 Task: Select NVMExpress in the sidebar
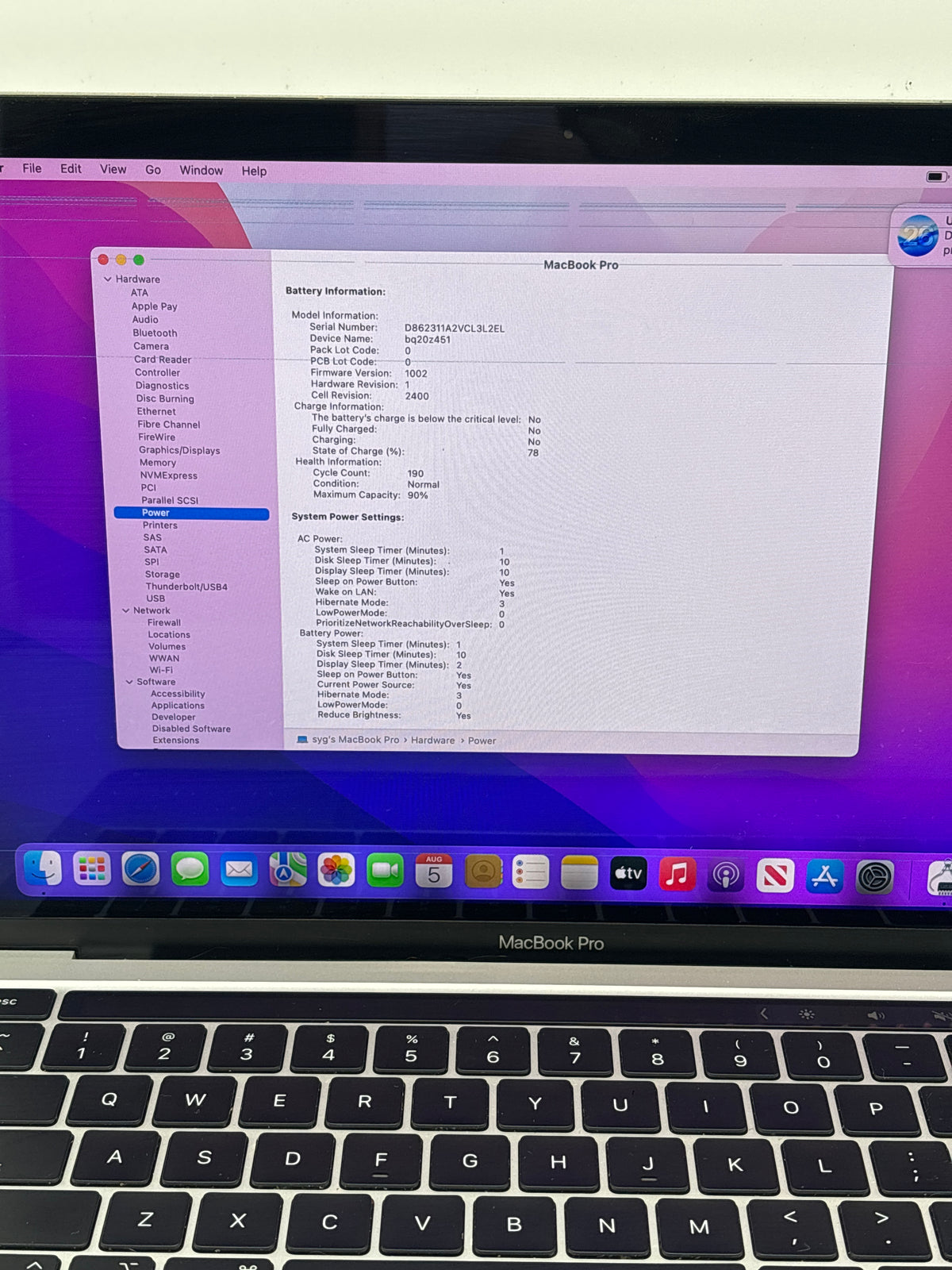(x=169, y=475)
